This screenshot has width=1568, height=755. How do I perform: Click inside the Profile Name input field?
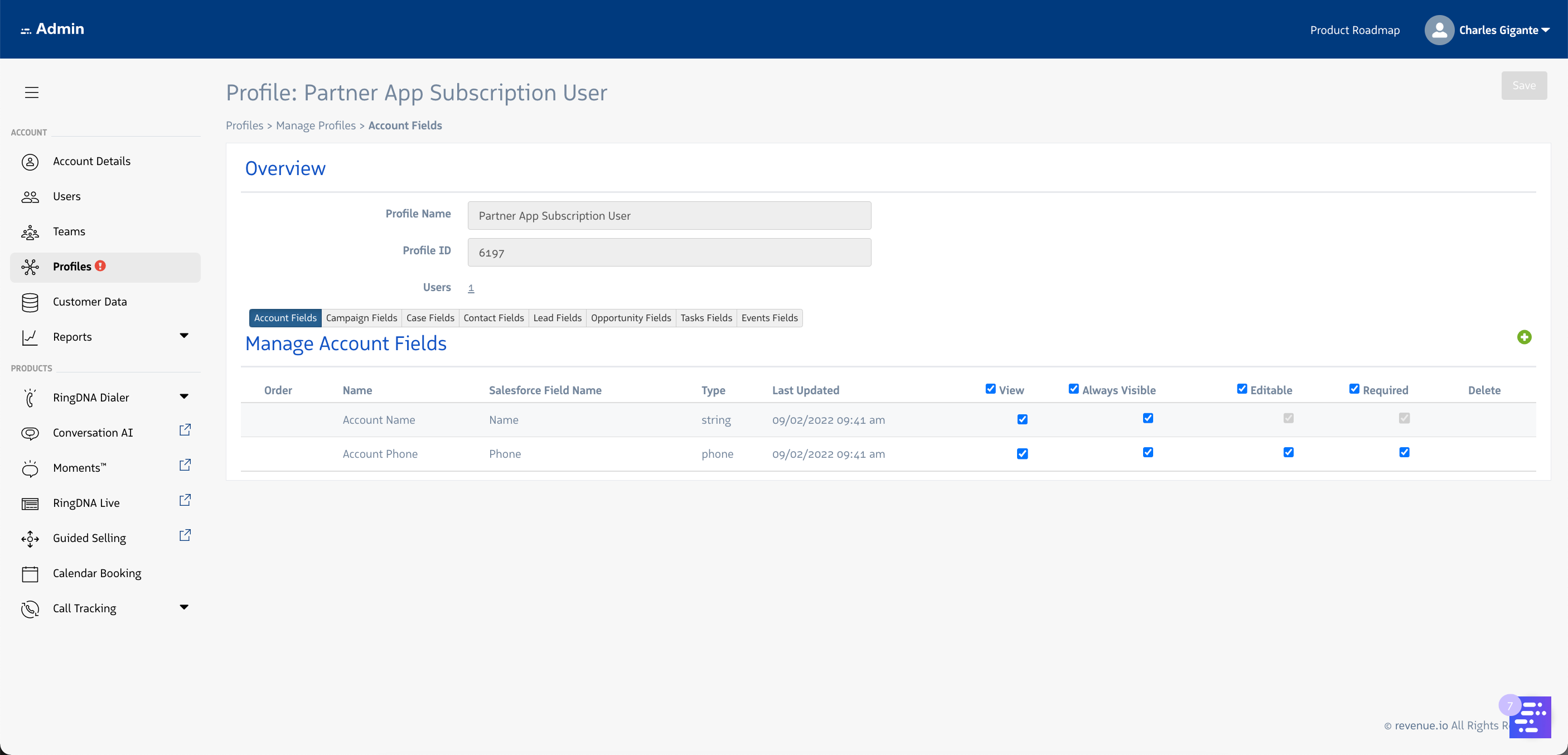669,215
